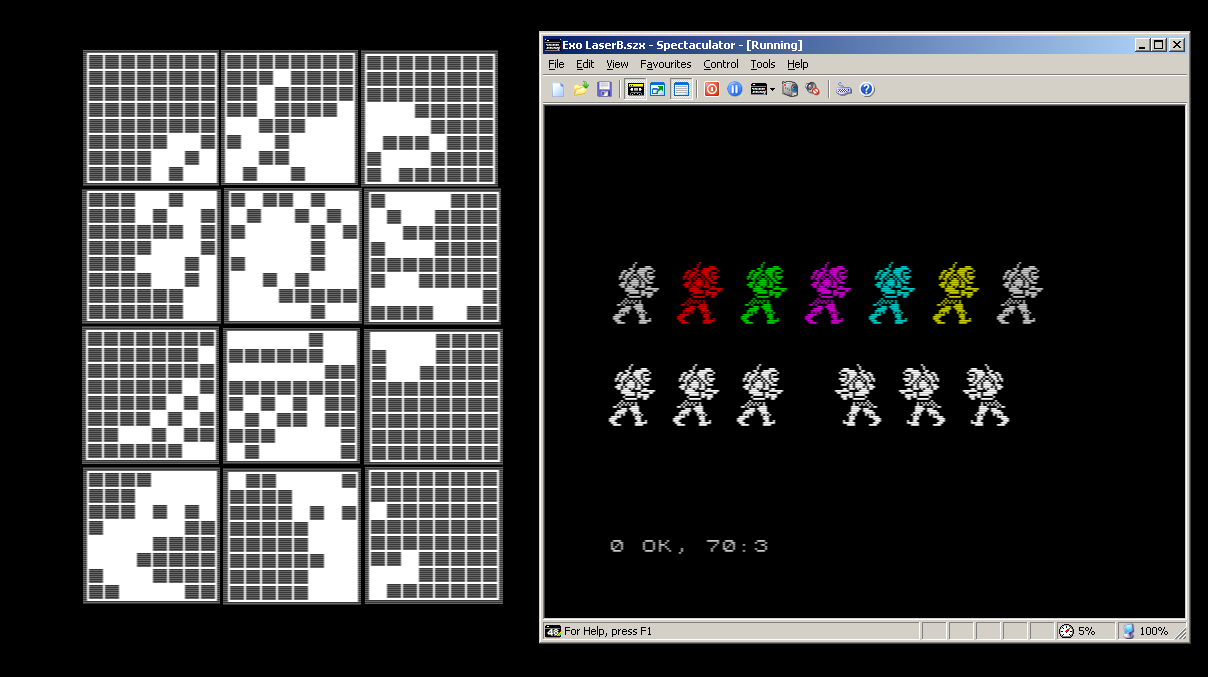The height and width of the screenshot is (677, 1208).
Task: Click the 48K model icon in status bar
Action: point(553,631)
